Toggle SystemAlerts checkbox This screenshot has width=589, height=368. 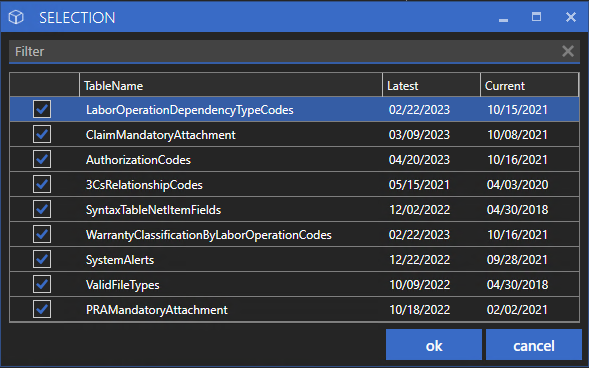coord(42,259)
